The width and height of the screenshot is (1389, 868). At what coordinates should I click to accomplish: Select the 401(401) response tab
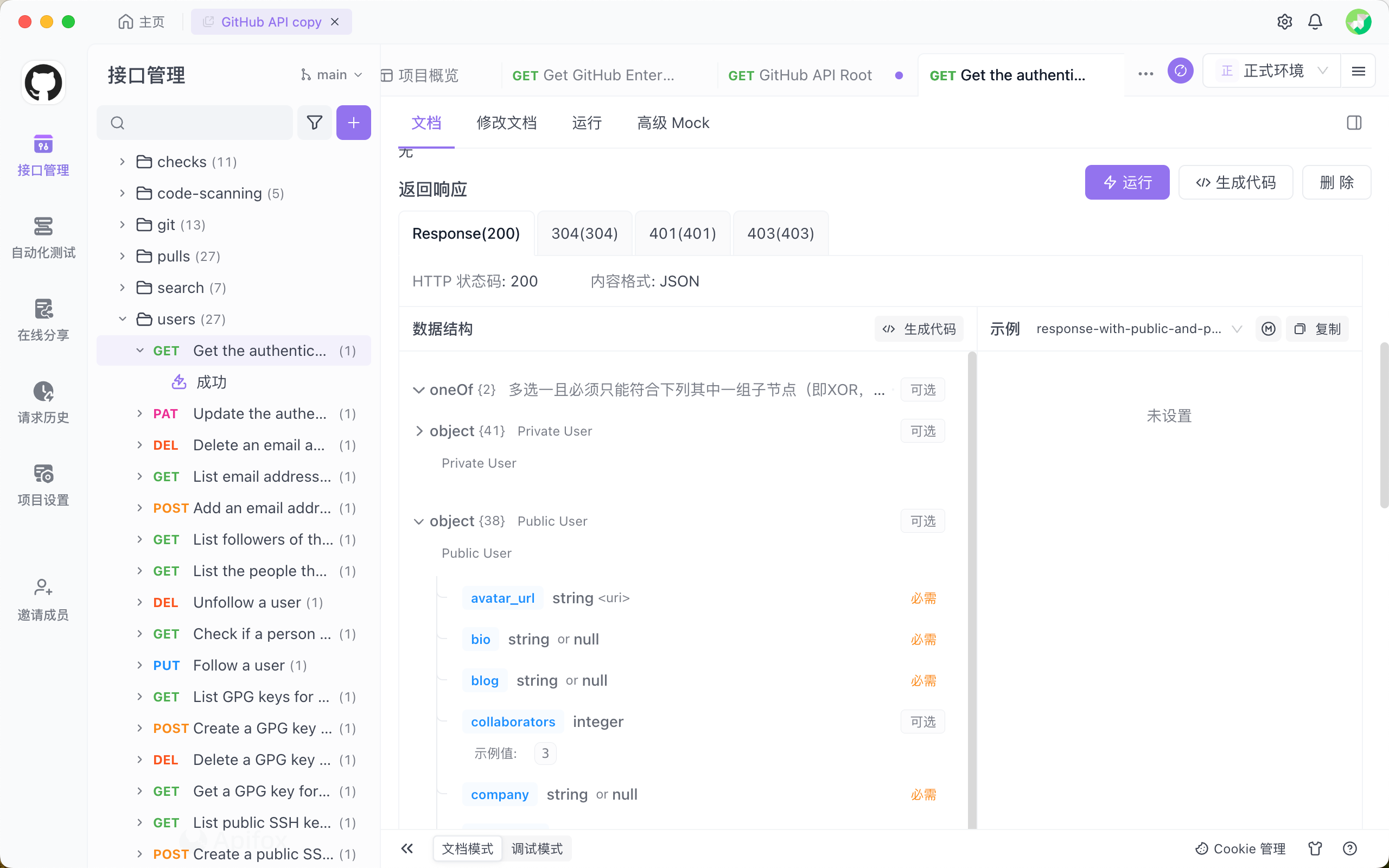pos(682,233)
